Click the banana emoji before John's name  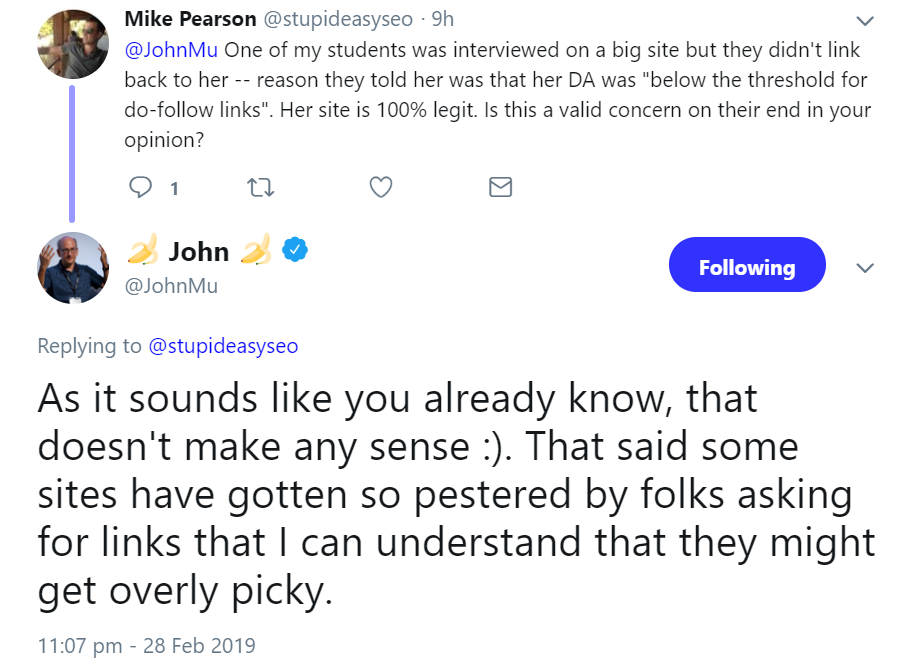click(x=142, y=252)
